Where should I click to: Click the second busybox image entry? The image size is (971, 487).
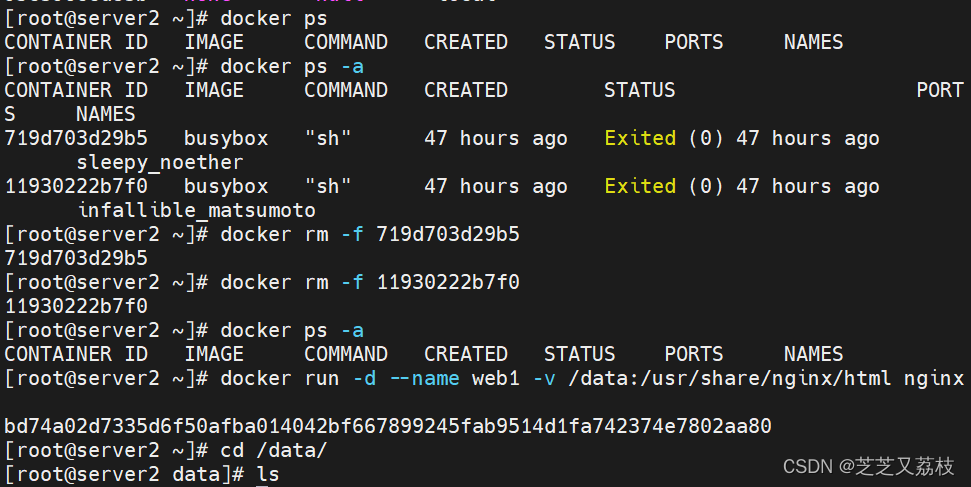(226, 186)
